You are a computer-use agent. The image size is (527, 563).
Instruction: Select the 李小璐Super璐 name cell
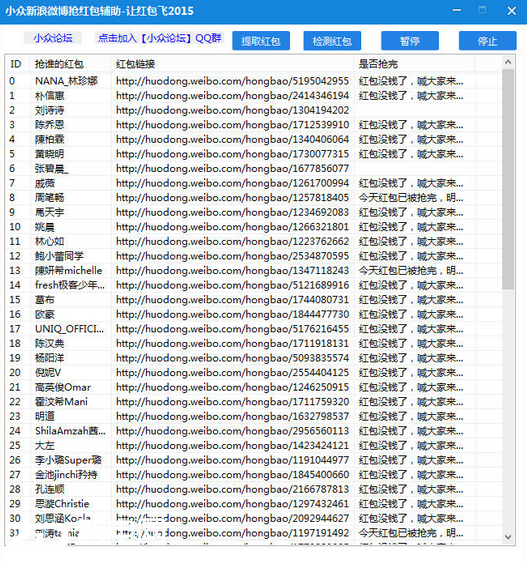tap(68, 460)
